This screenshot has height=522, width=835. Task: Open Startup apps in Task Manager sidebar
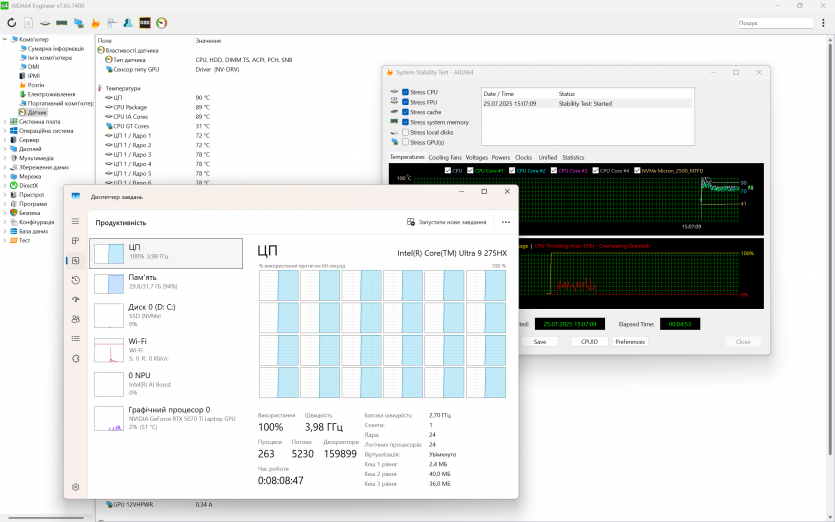coord(75,300)
